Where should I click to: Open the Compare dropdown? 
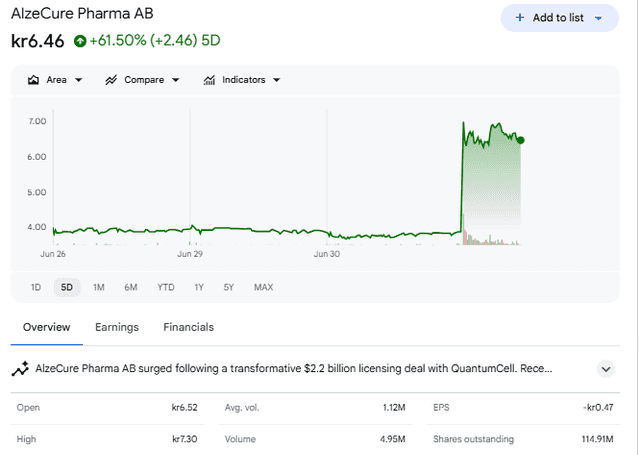click(x=142, y=80)
